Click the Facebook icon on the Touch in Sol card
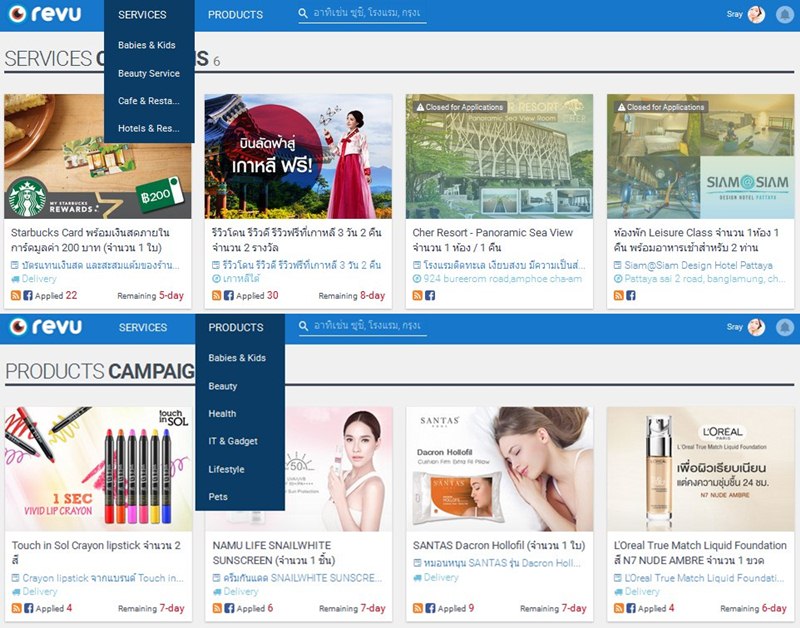This screenshot has height=628, width=800. [29, 608]
